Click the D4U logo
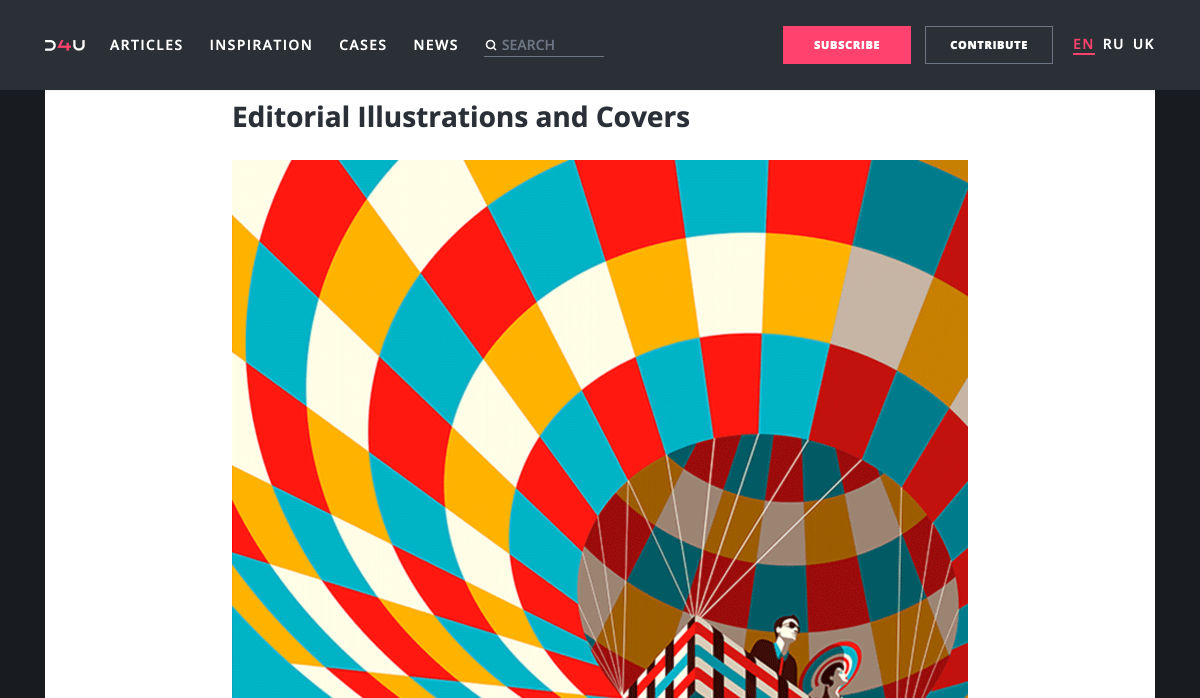The image size is (1200, 698). (x=65, y=45)
